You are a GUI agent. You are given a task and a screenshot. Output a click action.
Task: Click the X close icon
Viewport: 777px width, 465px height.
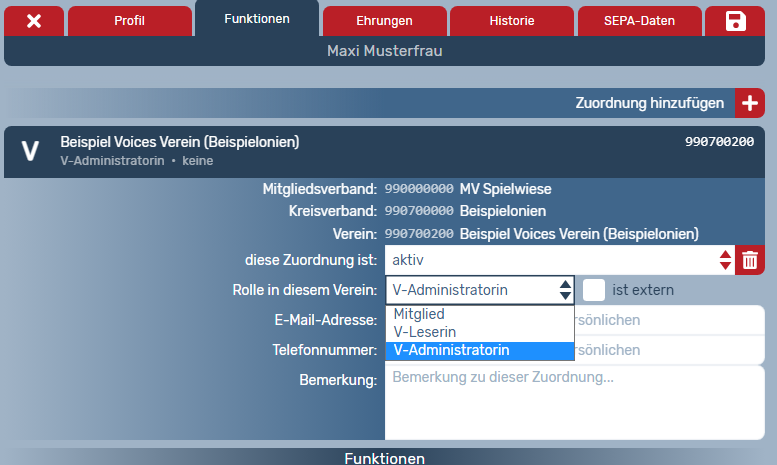(34, 21)
